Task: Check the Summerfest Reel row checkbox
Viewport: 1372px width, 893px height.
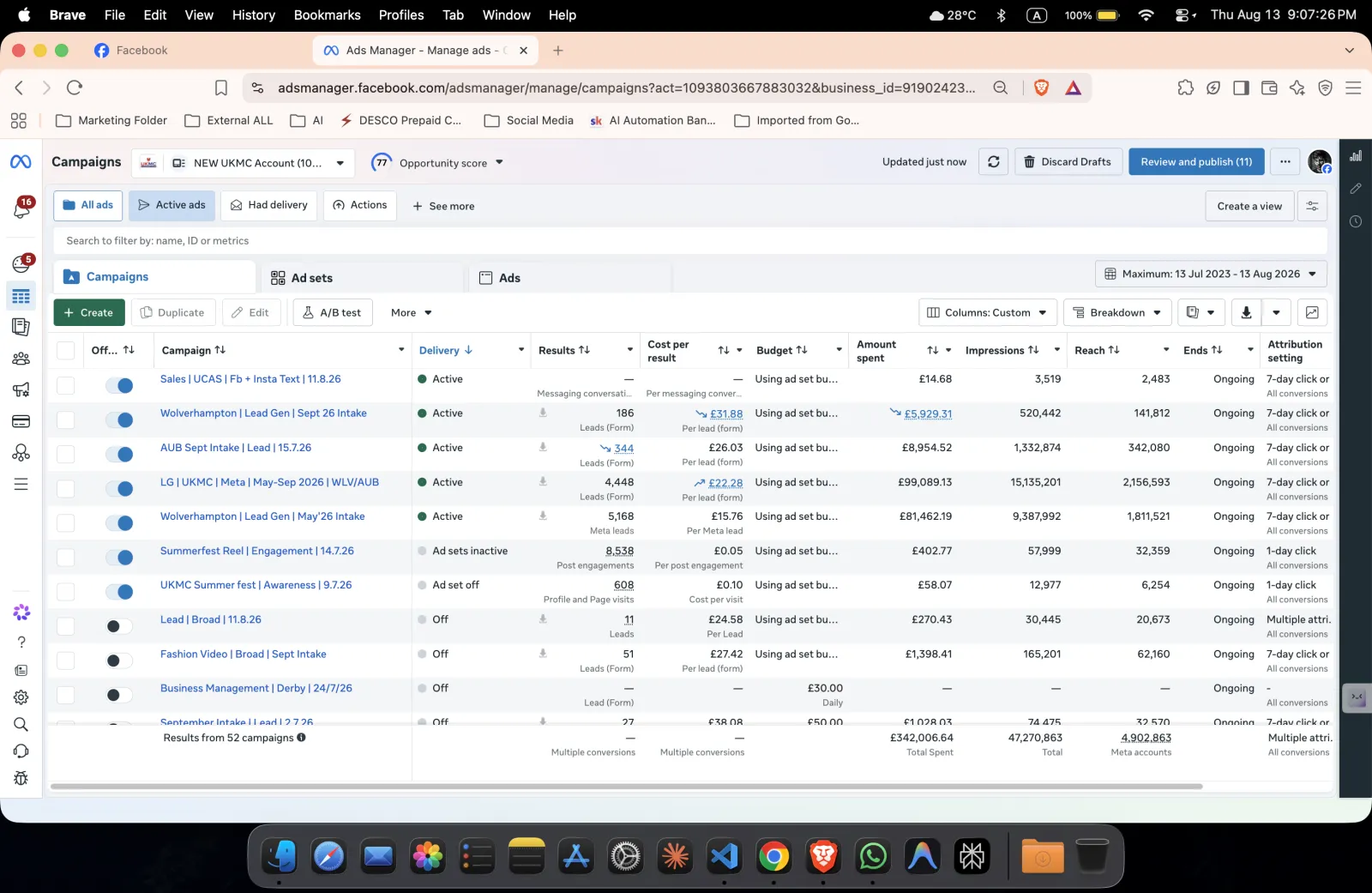Action: [x=65, y=557]
